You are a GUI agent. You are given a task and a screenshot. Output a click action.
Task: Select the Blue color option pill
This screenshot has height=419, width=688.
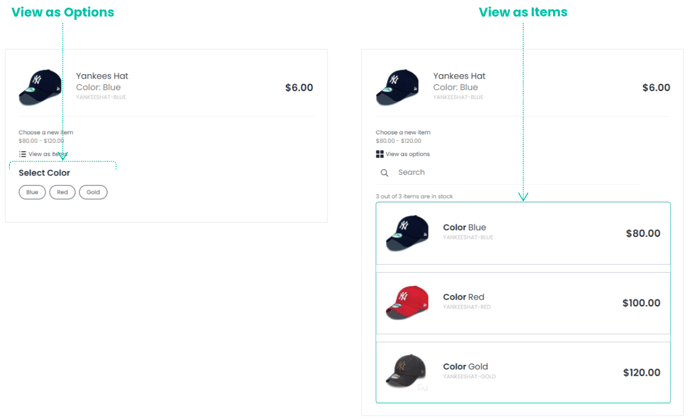click(32, 192)
